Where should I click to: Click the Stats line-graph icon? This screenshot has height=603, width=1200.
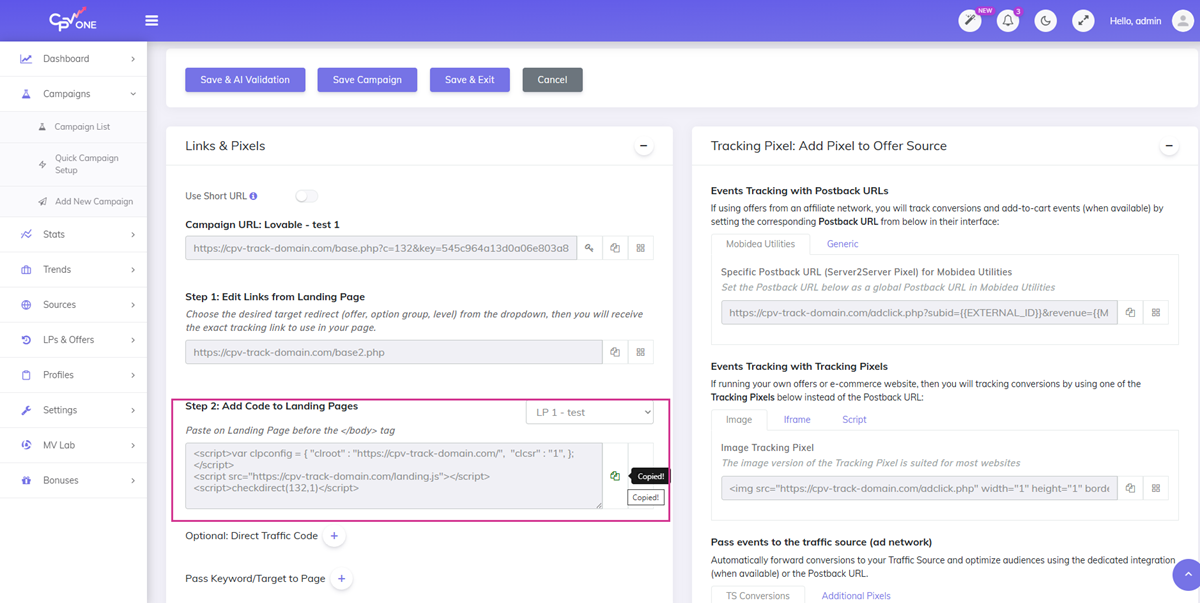click(26, 234)
